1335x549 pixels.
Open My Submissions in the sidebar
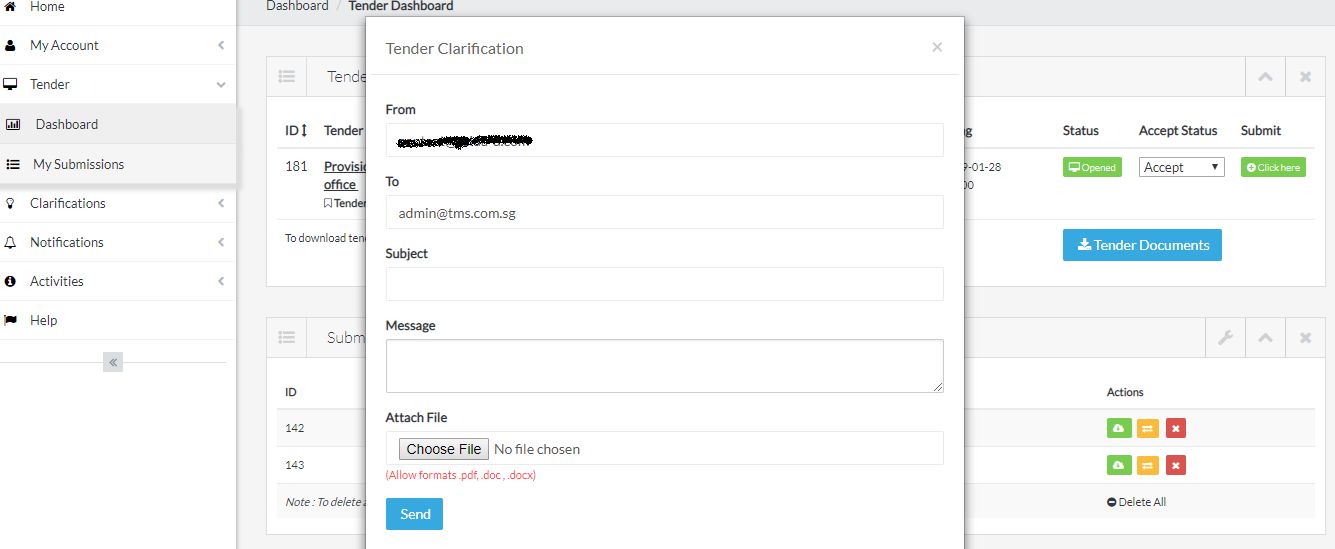[78, 164]
